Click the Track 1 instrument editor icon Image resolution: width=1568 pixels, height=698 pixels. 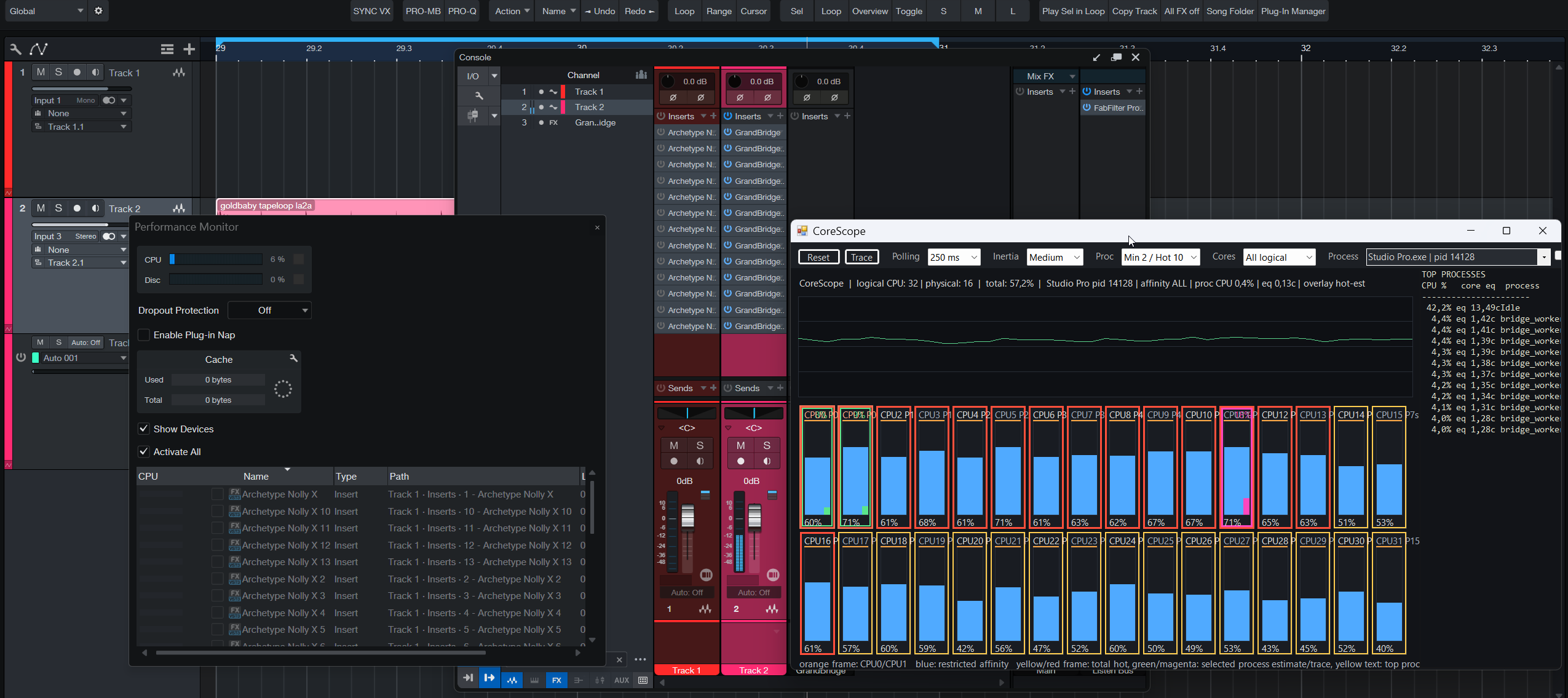point(179,73)
